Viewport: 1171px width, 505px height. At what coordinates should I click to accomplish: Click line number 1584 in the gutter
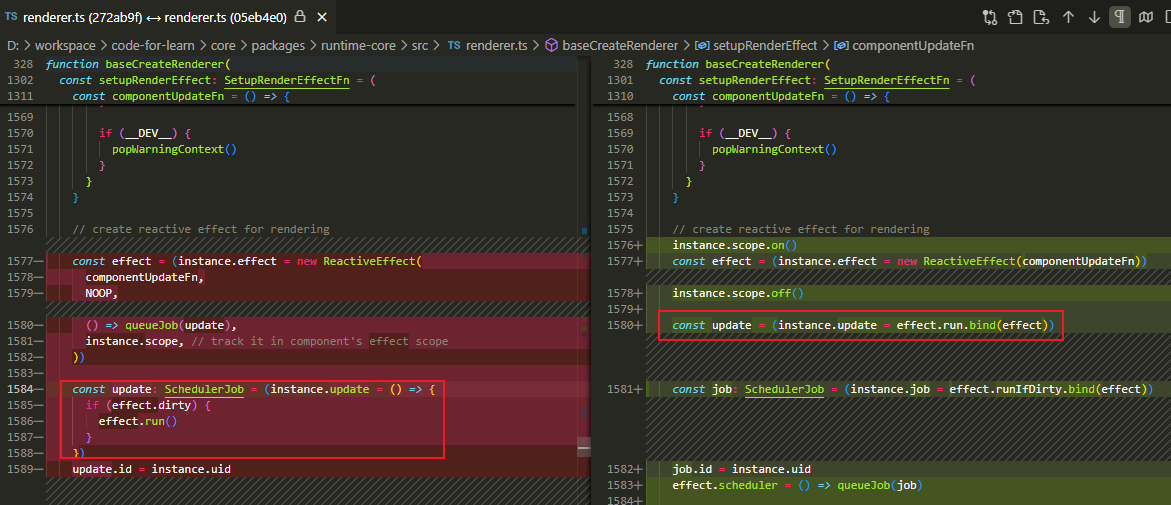coord(18,389)
